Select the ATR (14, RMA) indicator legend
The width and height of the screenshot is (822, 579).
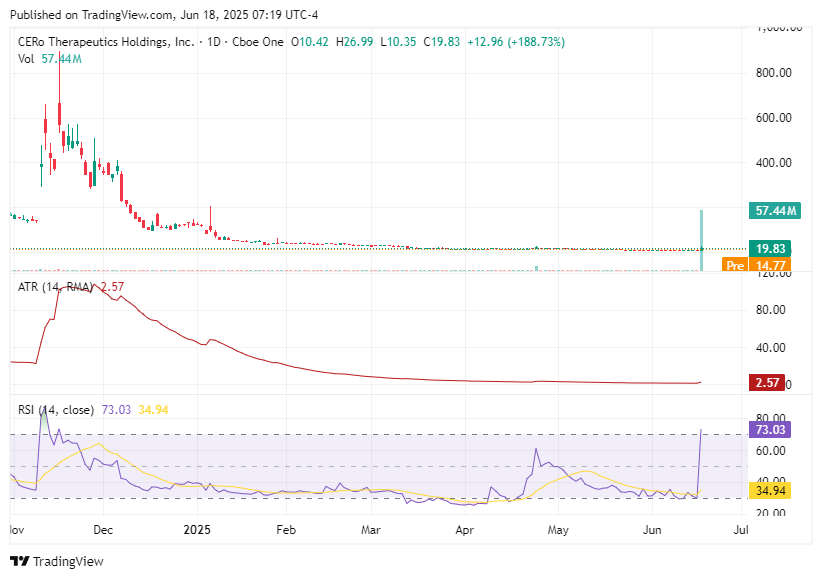coord(56,286)
